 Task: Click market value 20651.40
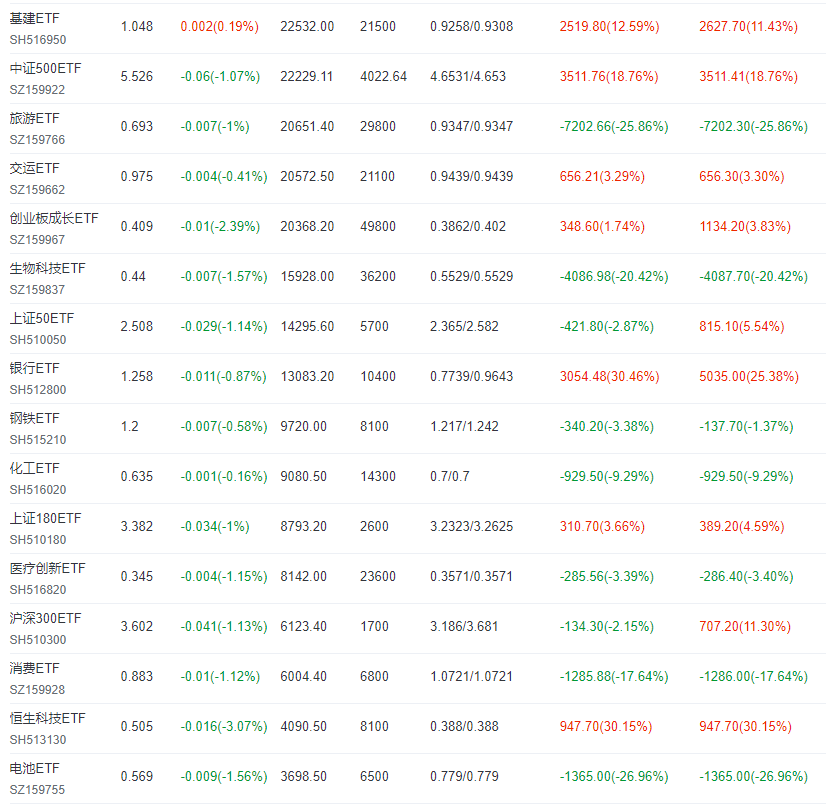307,127
